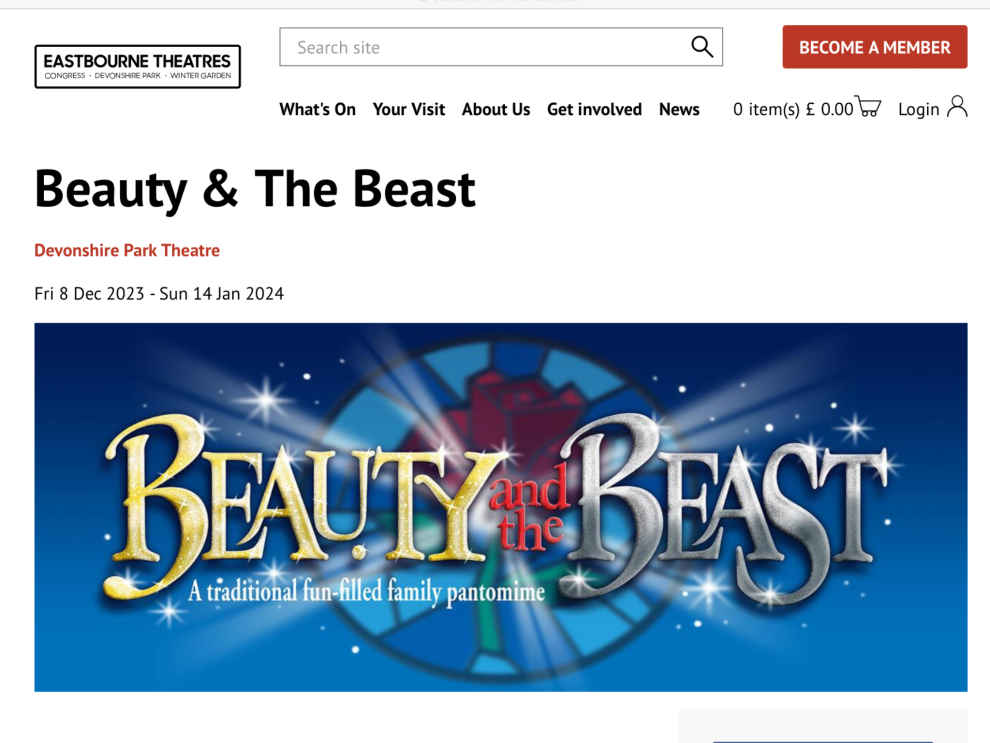Click the grey sidebar panel below the banner

822,724
